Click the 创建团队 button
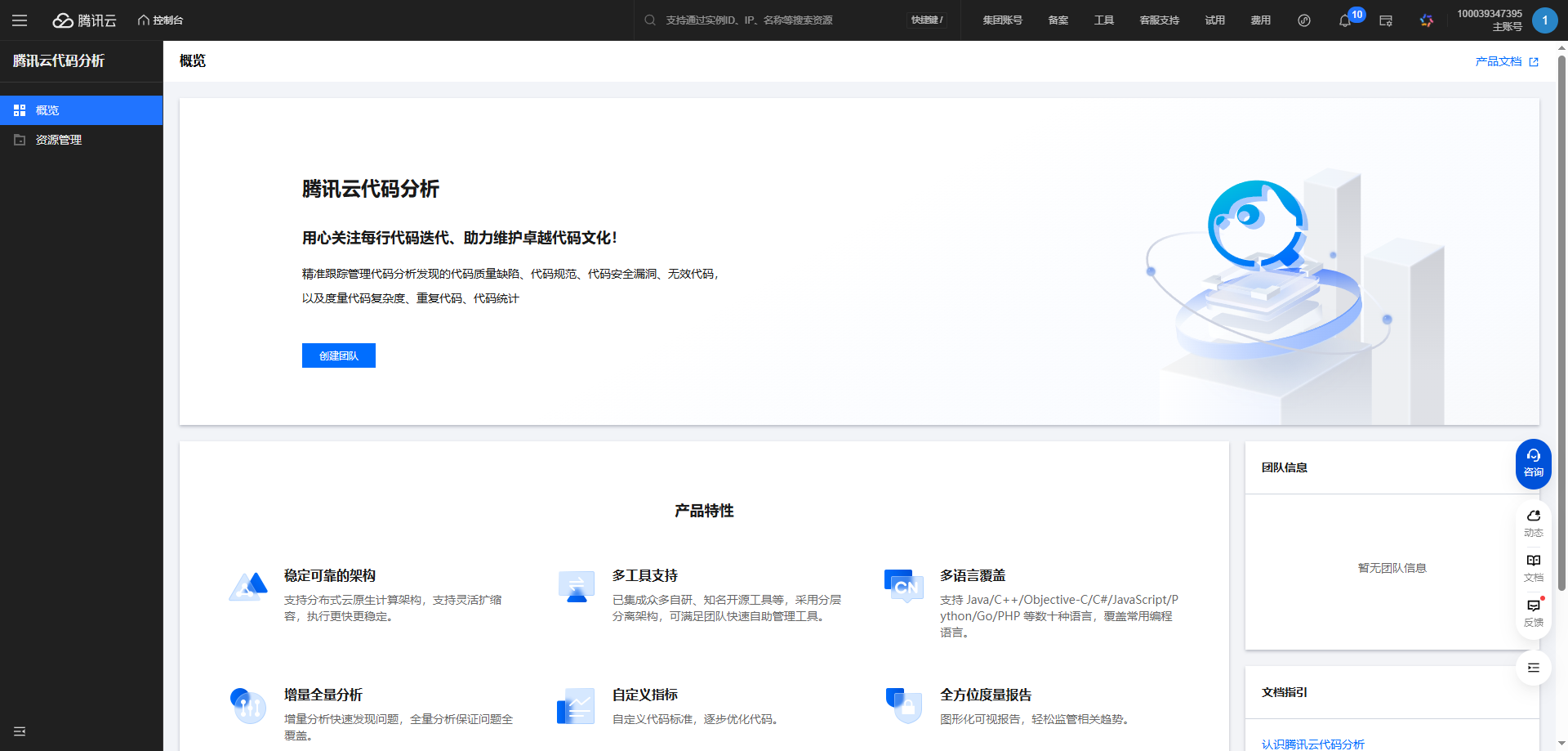1568x751 pixels. (339, 355)
